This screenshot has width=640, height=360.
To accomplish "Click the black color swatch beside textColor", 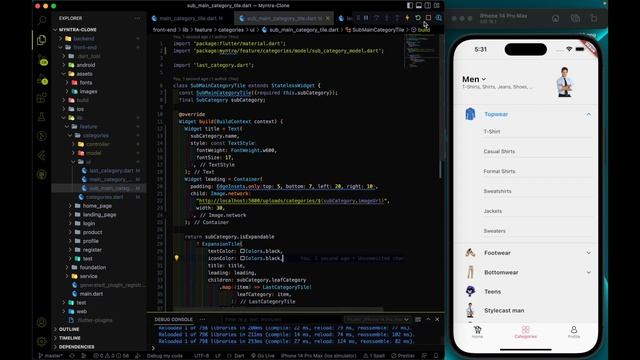I will 242,251.
